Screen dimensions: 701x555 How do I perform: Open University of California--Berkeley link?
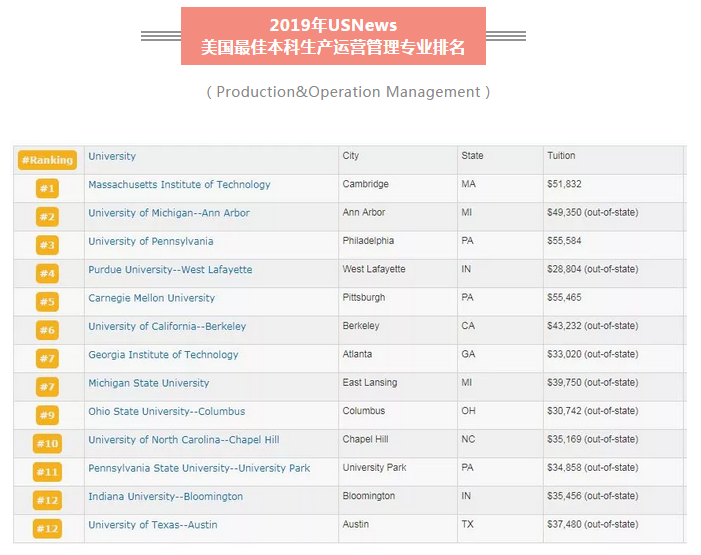[167, 326]
